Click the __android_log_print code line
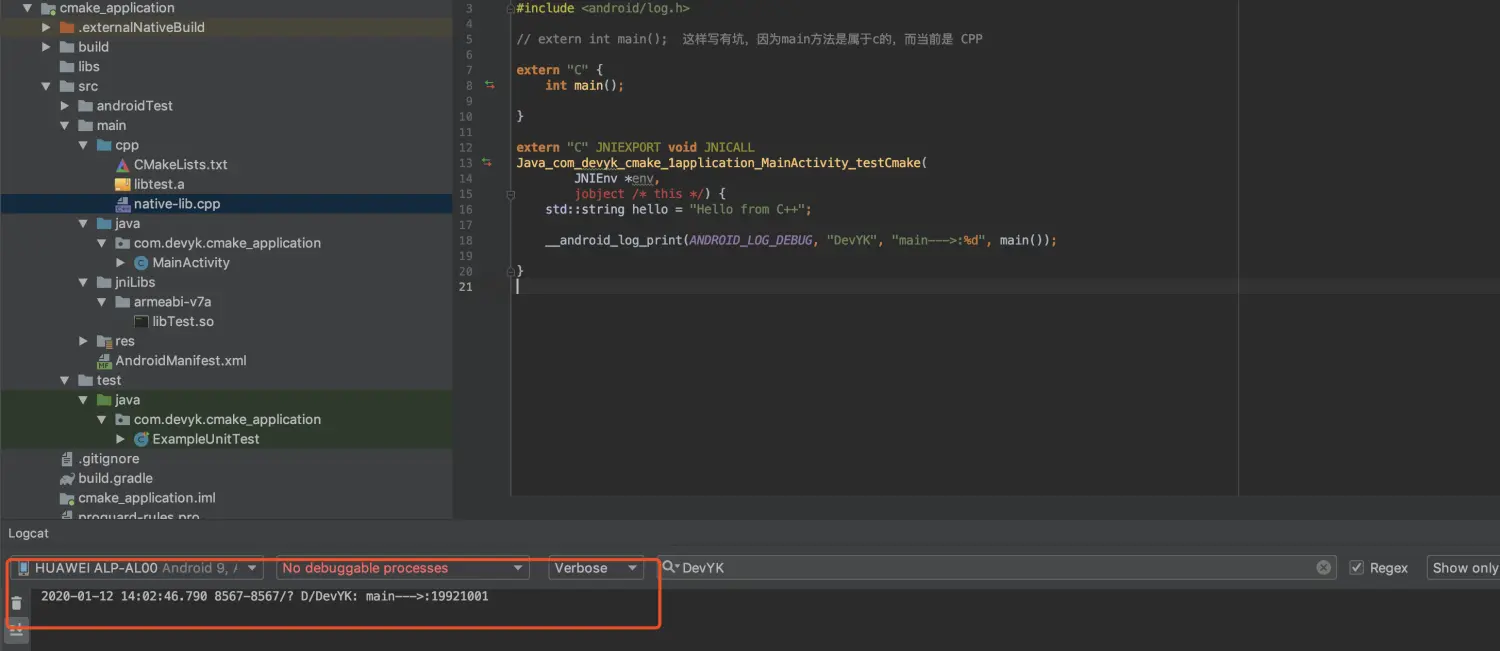The height and width of the screenshot is (651, 1500). coord(801,241)
